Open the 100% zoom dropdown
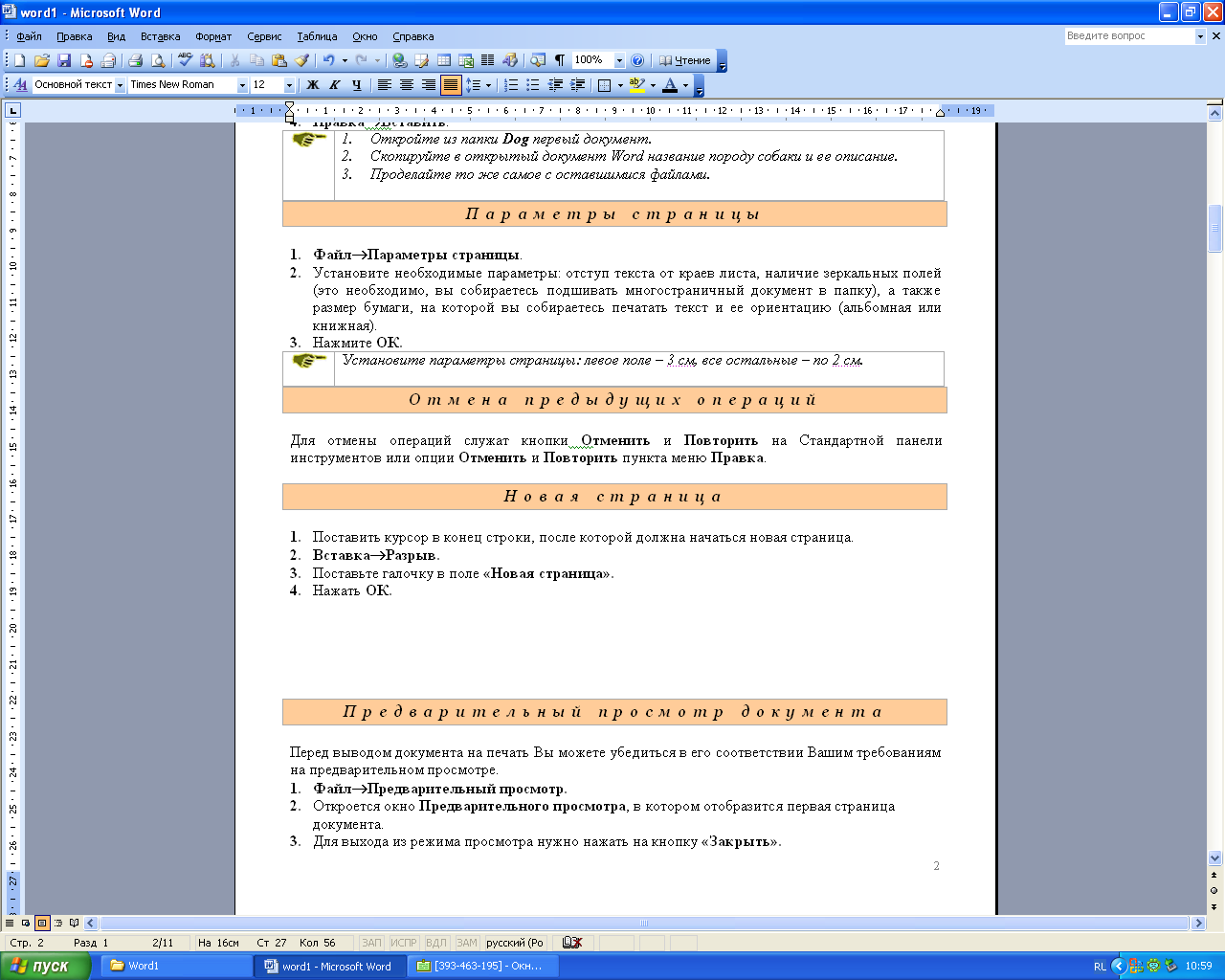The height and width of the screenshot is (980, 1225). tap(619, 60)
